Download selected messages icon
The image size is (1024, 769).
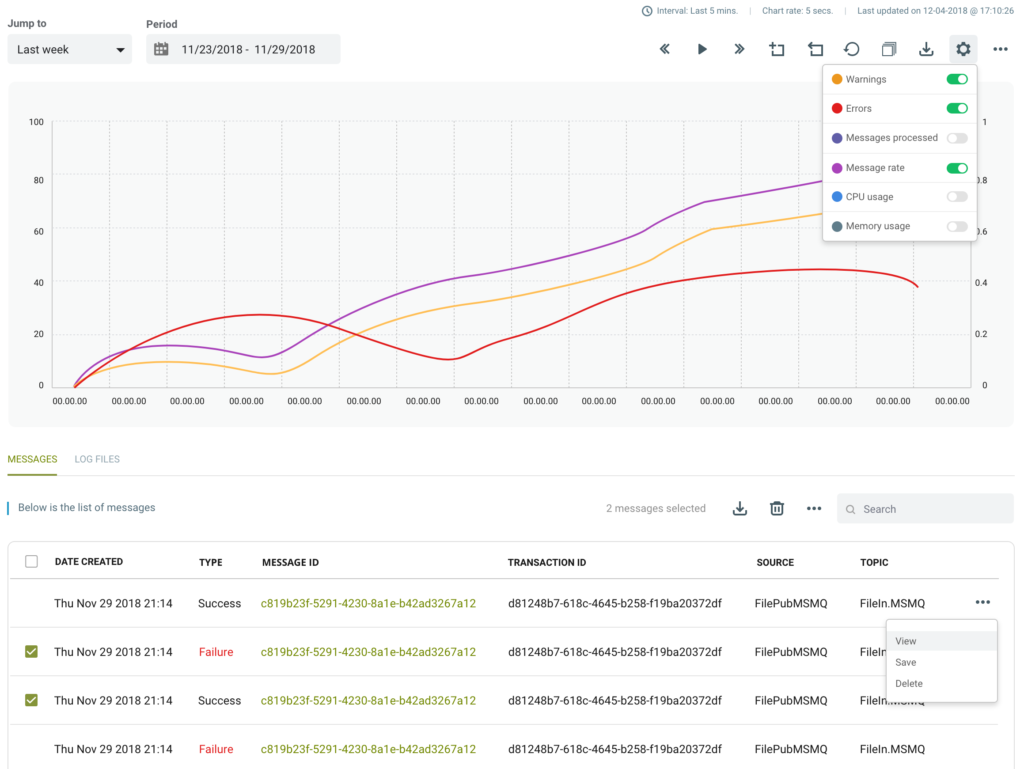[x=739, y=509]
